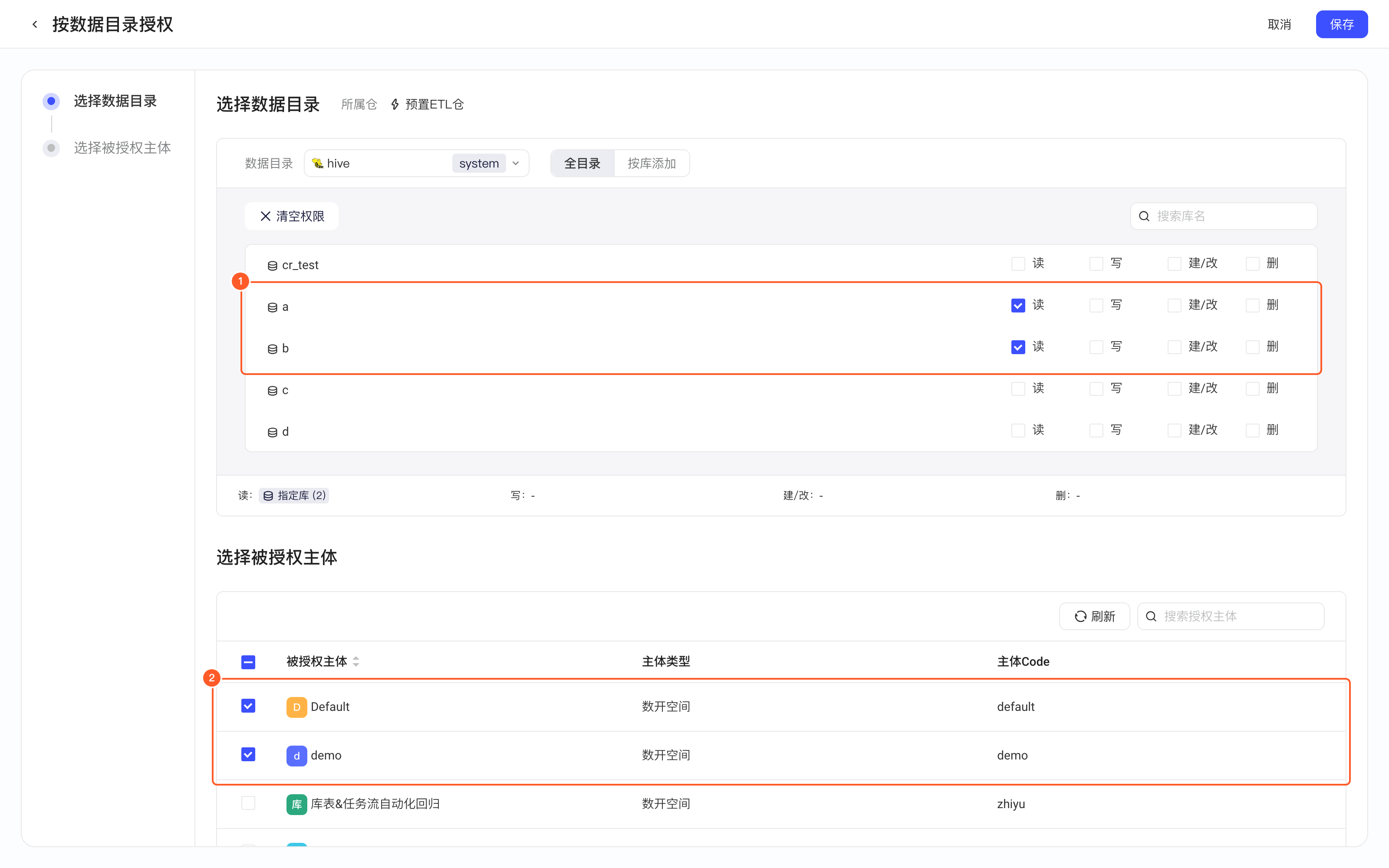Uncheck 读 permission for database a

[x=1018, y=306]
